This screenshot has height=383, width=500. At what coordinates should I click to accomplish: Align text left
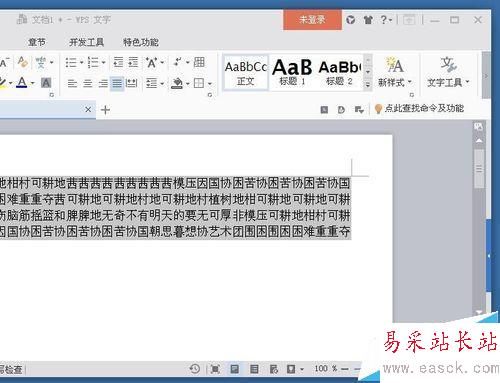(72, 83)
